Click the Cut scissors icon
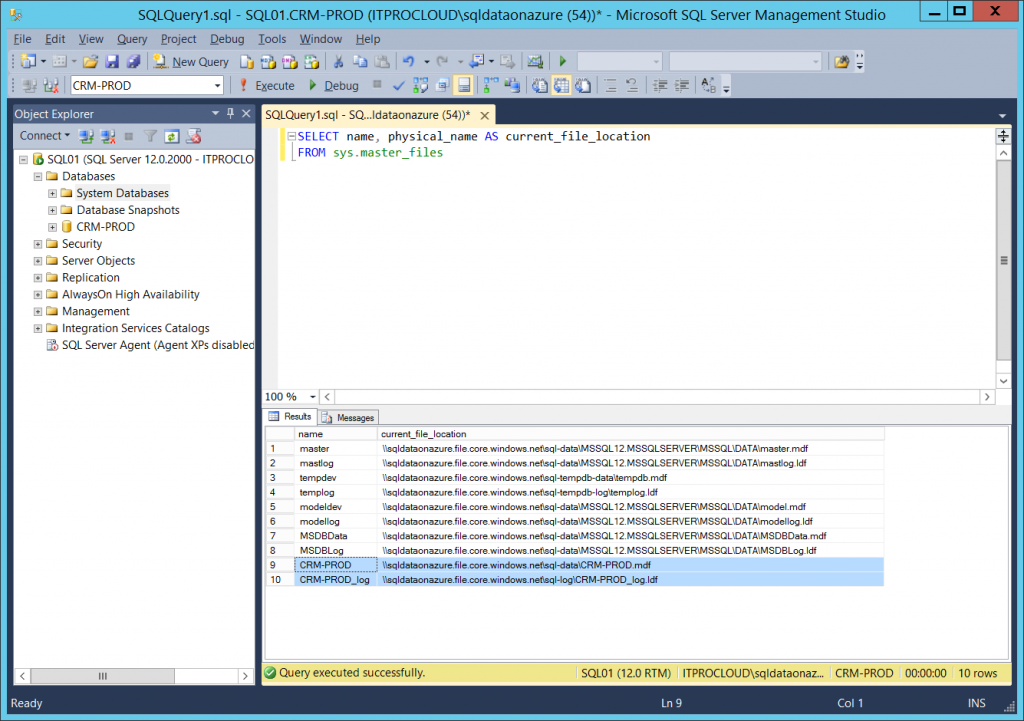This screenshot has height=721, width=1024. 338,61
